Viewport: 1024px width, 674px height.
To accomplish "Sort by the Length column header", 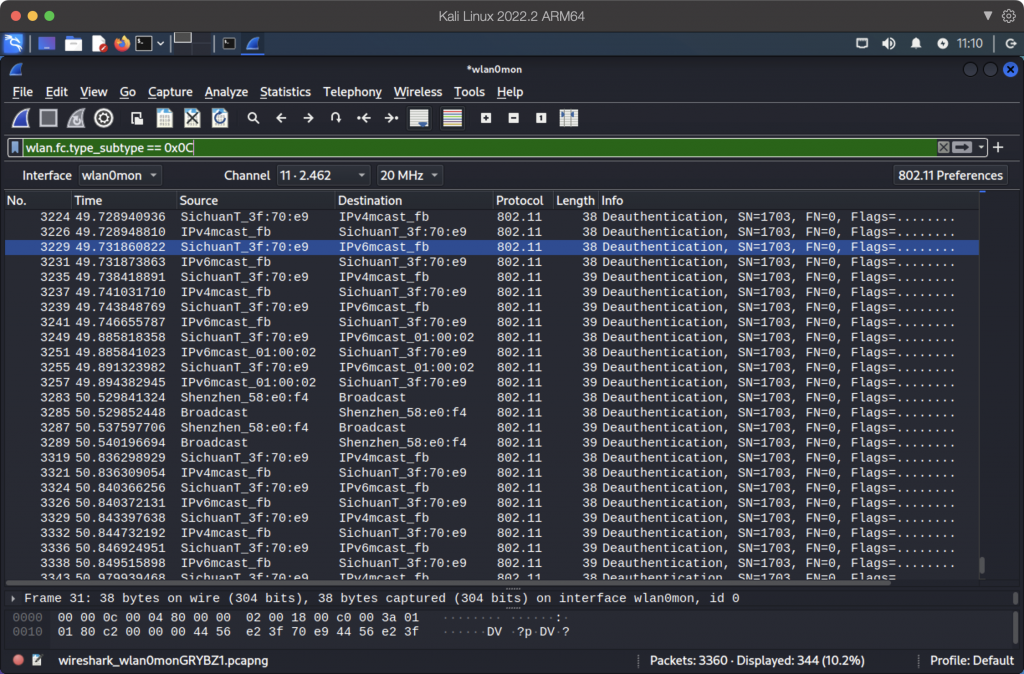I will 575,201.
